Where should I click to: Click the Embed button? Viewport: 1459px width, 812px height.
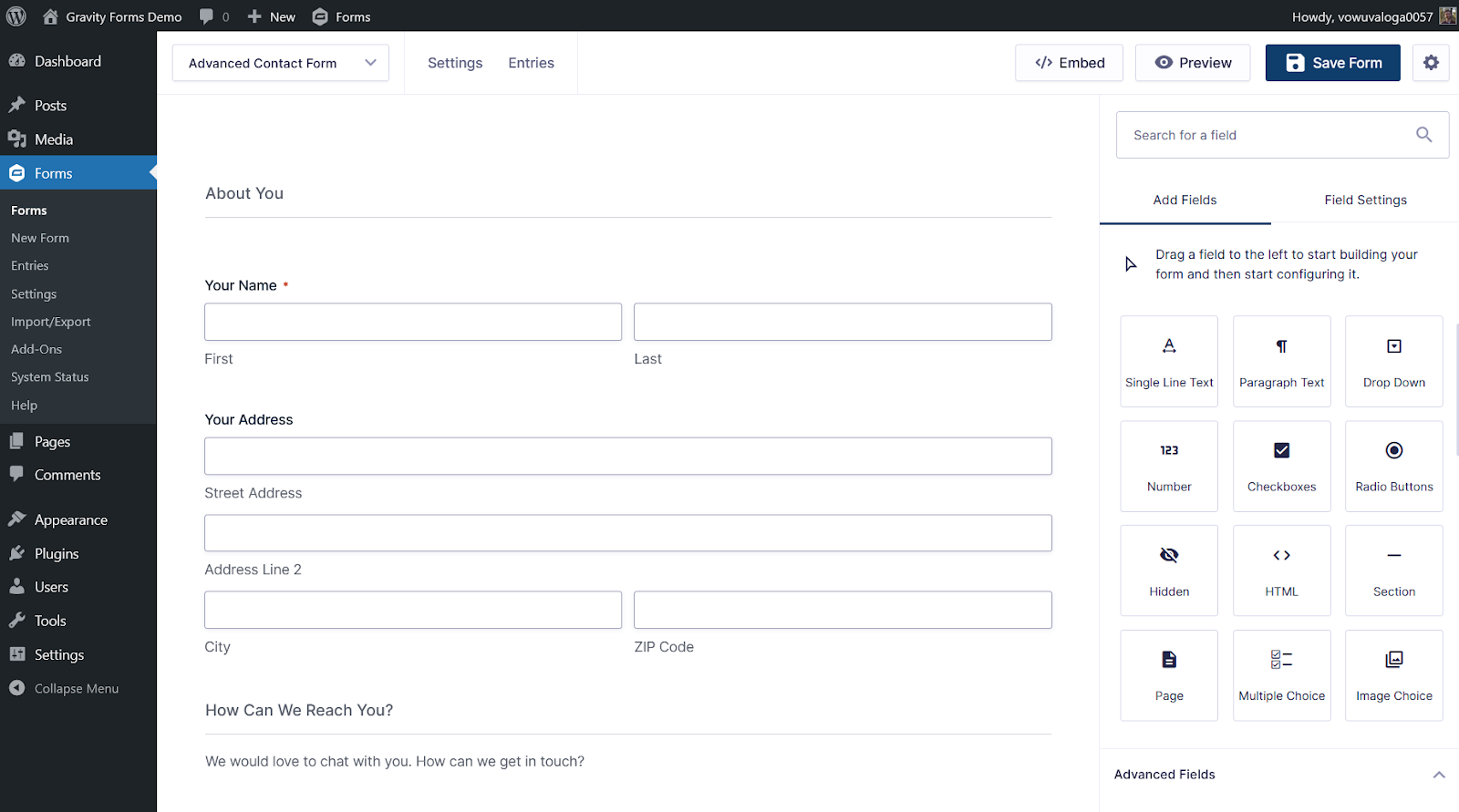click(x=1069, y=63)
